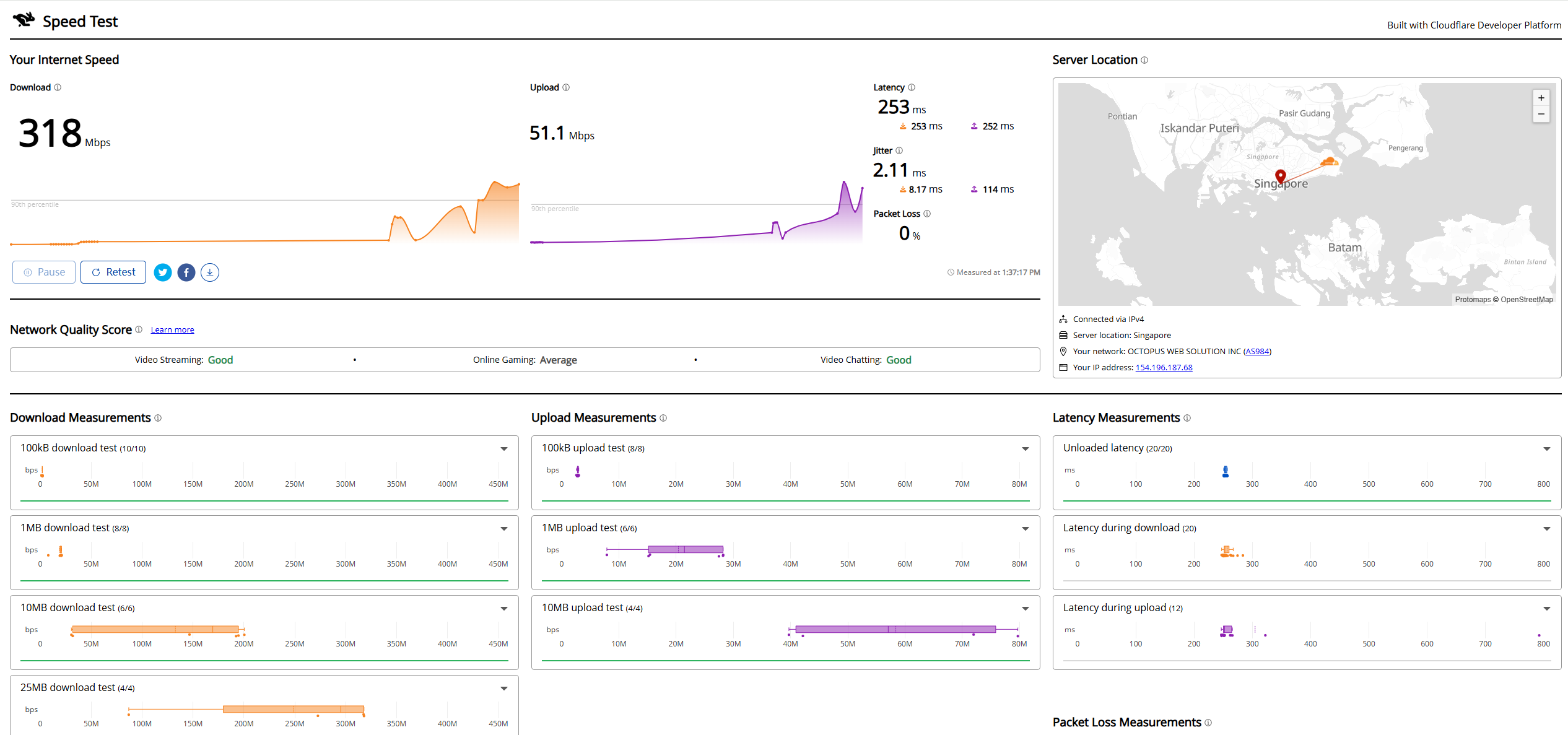The width and height of the screenshot is (1568, 735).
Task: Expand the Latency during upload panel
Action: point(1547,608)
